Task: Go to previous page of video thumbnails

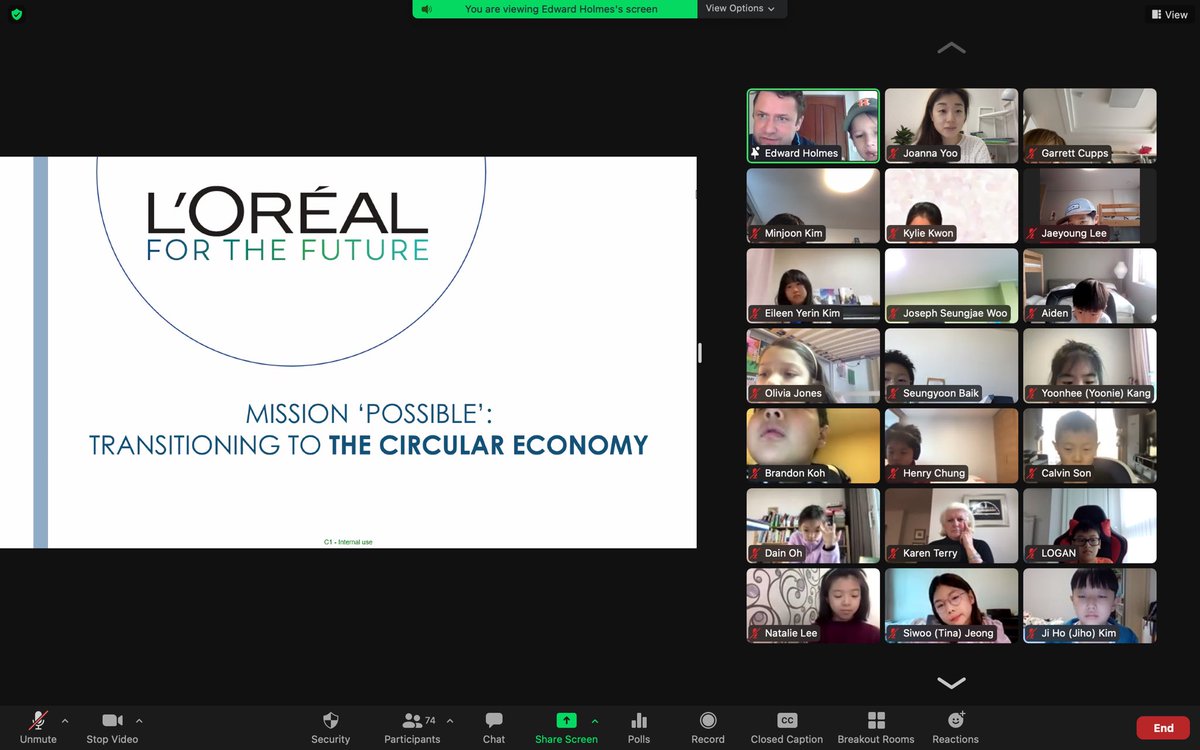Action: (951, 48)
